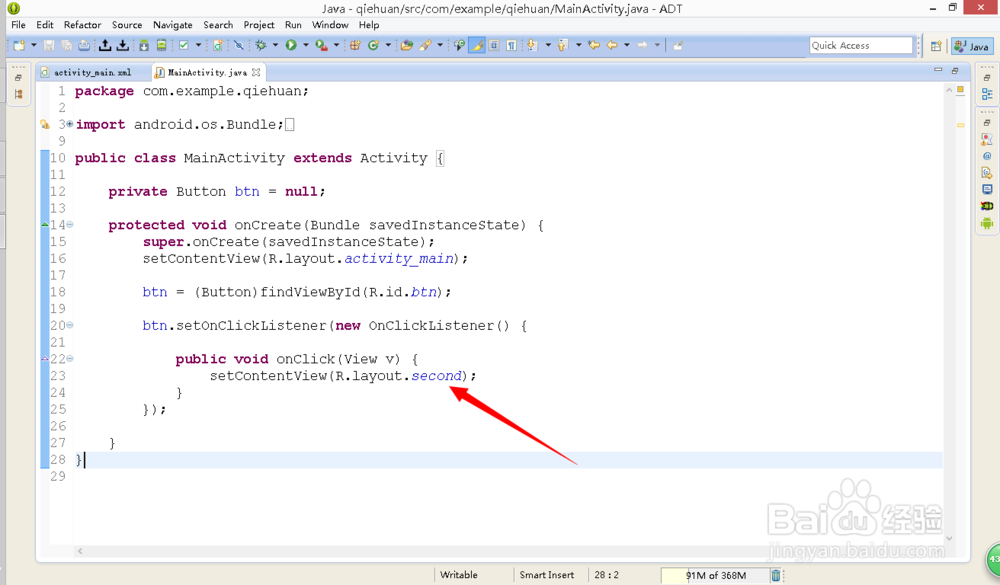Click the Open Perspective icon

pos(936,46)
